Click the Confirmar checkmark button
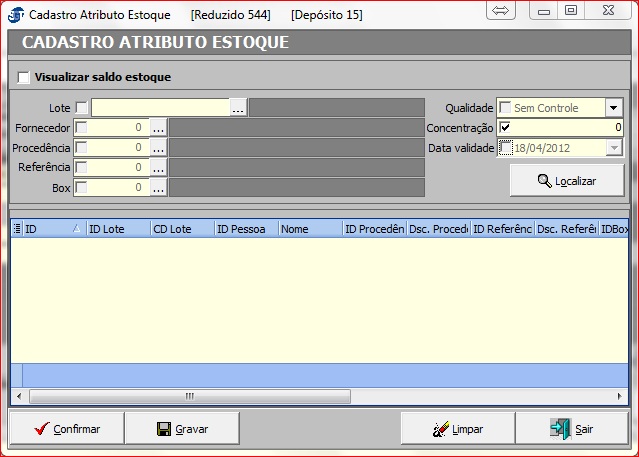This screenshot has width=639, height=457. coord(67,428)
